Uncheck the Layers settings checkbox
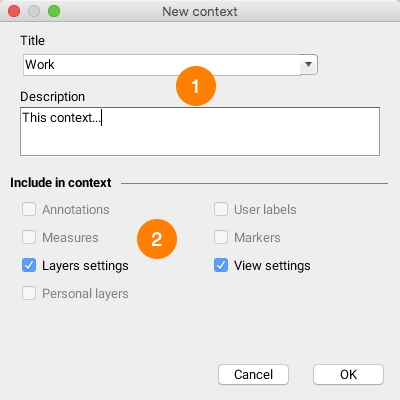Image resolution: width=400 pixels, height=400 pixels. click(x=29, y=266)
